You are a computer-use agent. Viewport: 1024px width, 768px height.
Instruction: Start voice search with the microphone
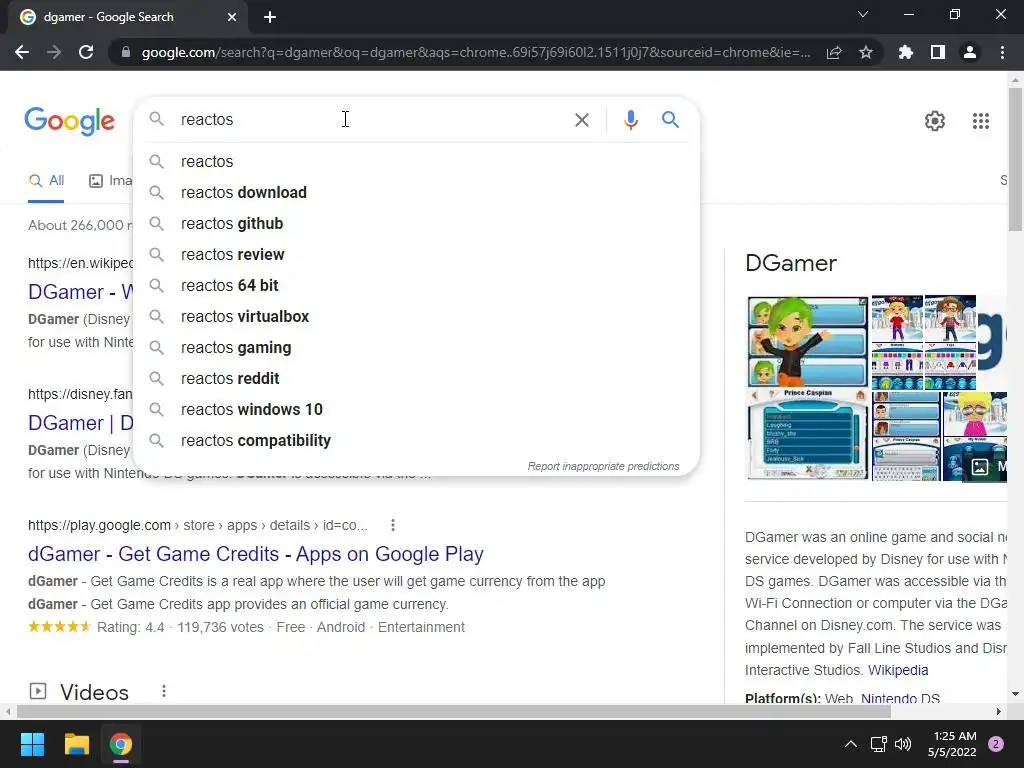(630, 120)
